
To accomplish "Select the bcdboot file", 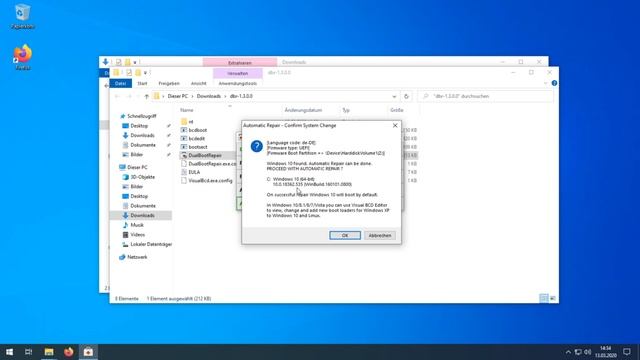I will tap(198, 130).
